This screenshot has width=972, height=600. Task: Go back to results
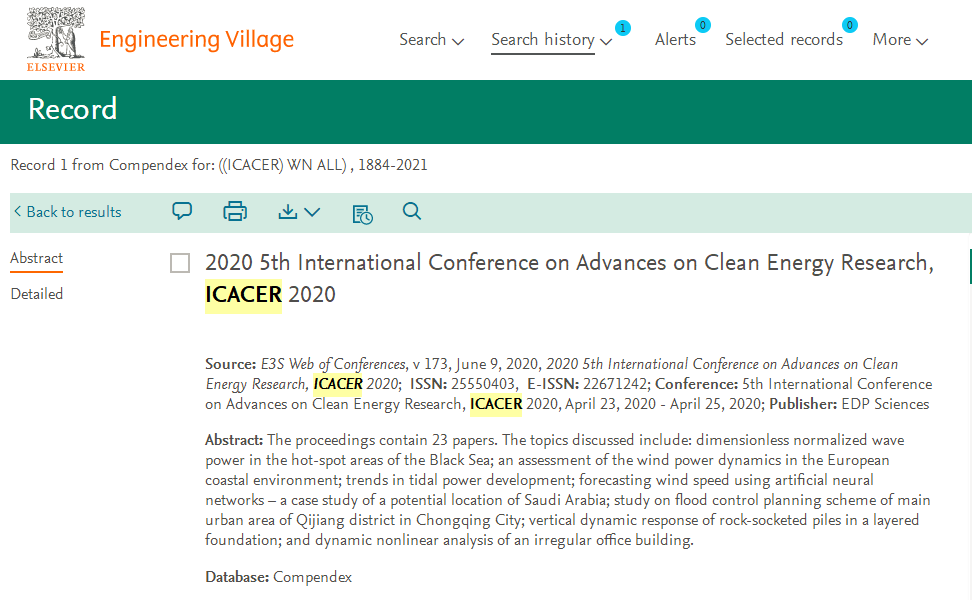click(x=68, y=212)
